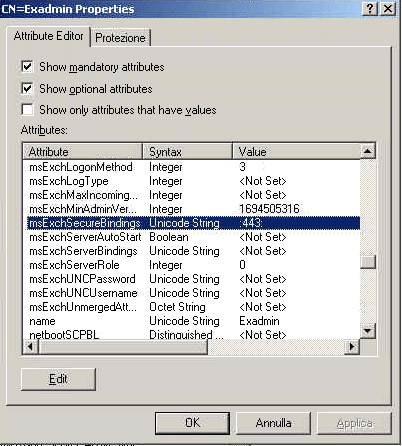Switch to the Protezione tab
Viewport: 402px width, 446px height.
click(x=120, y=38)
